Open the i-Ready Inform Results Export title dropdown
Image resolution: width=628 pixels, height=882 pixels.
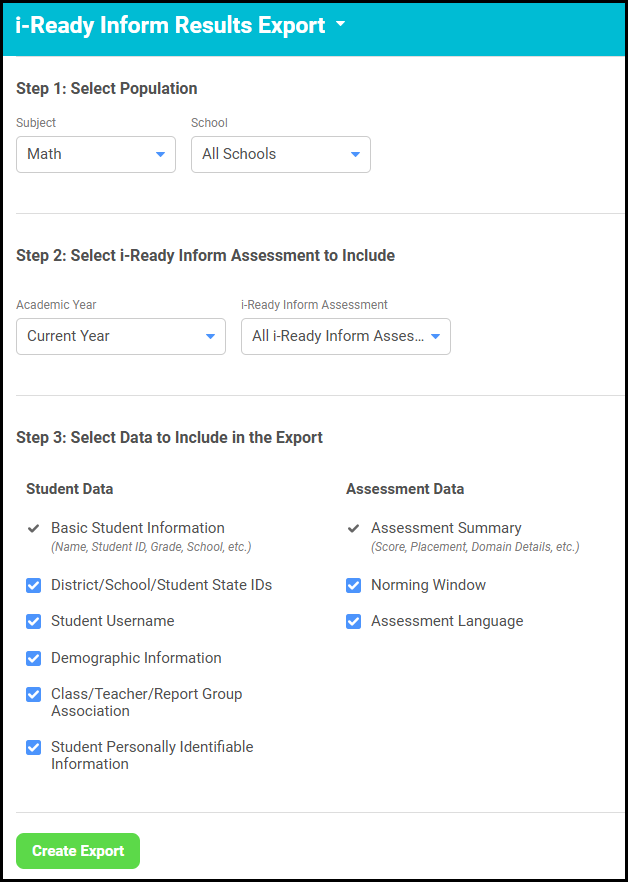coord(339,26)
